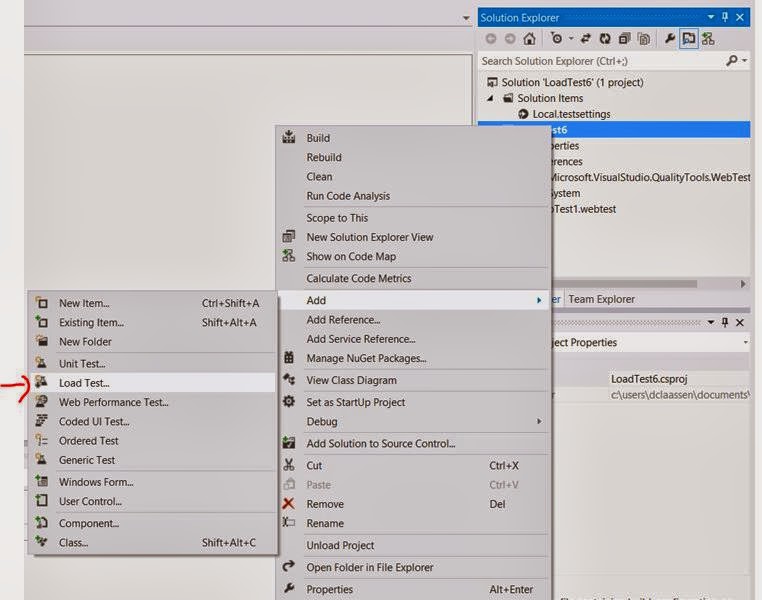Screen dimensions: 762x600
Task: Click the Home icon in Solution Explorer
Action: pos(529,38)
